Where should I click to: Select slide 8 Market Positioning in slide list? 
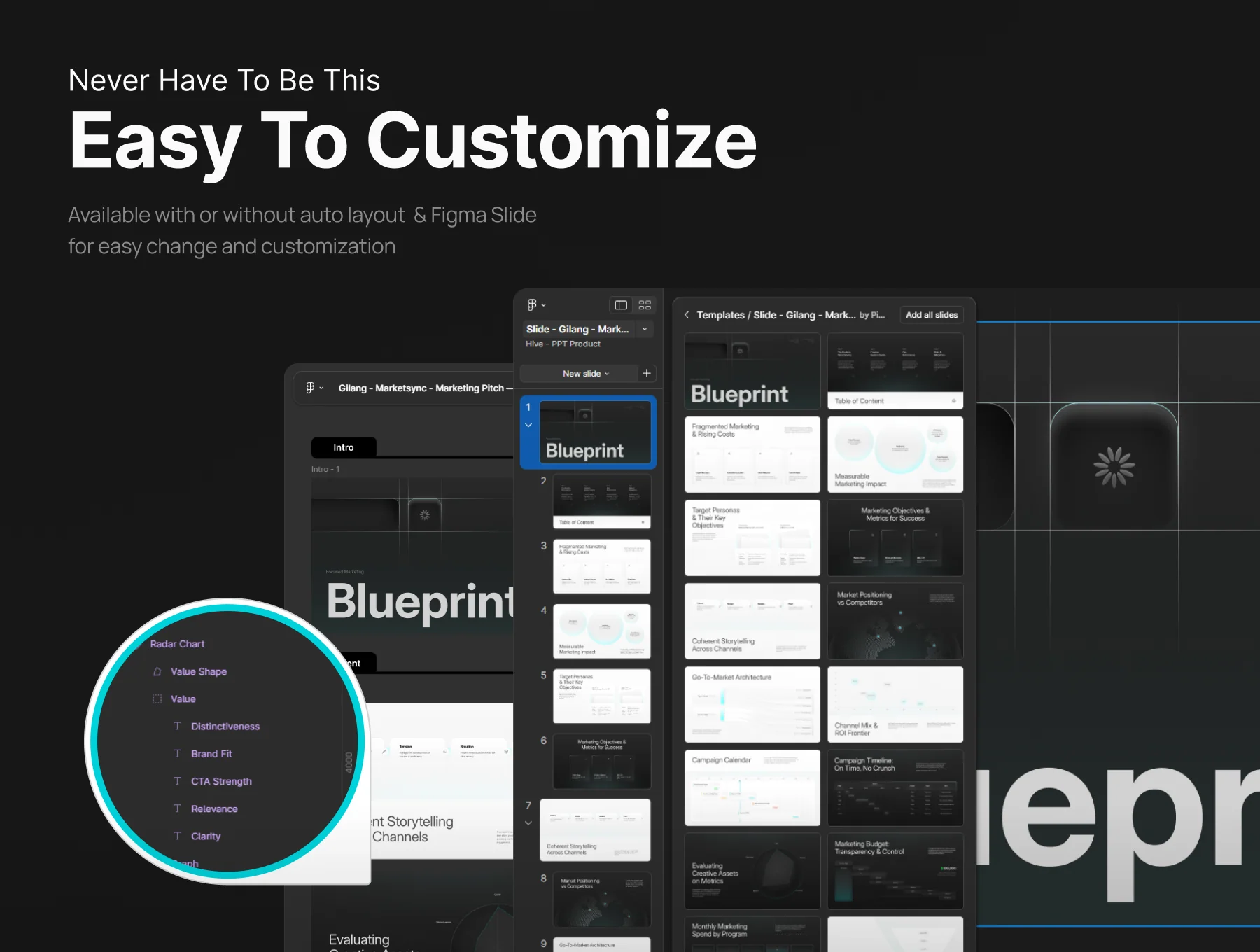pos(601,899)
